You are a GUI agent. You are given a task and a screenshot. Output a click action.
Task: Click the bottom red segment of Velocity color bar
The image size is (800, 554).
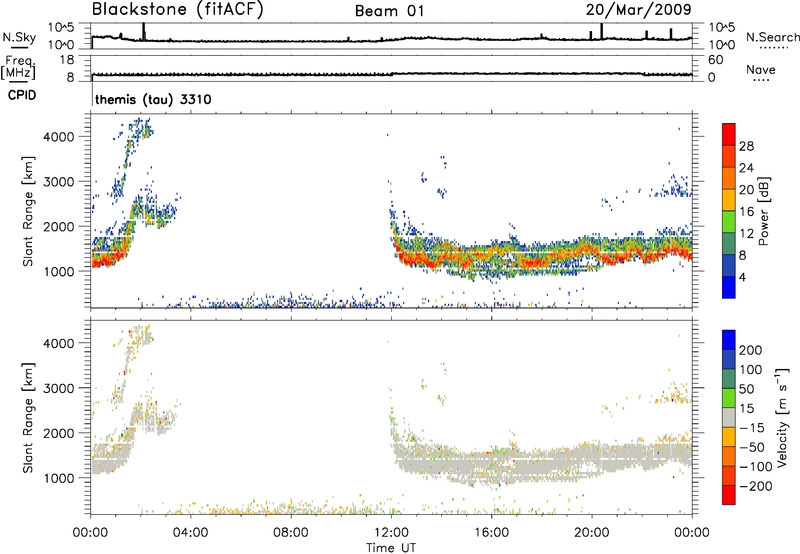[729, 495]
